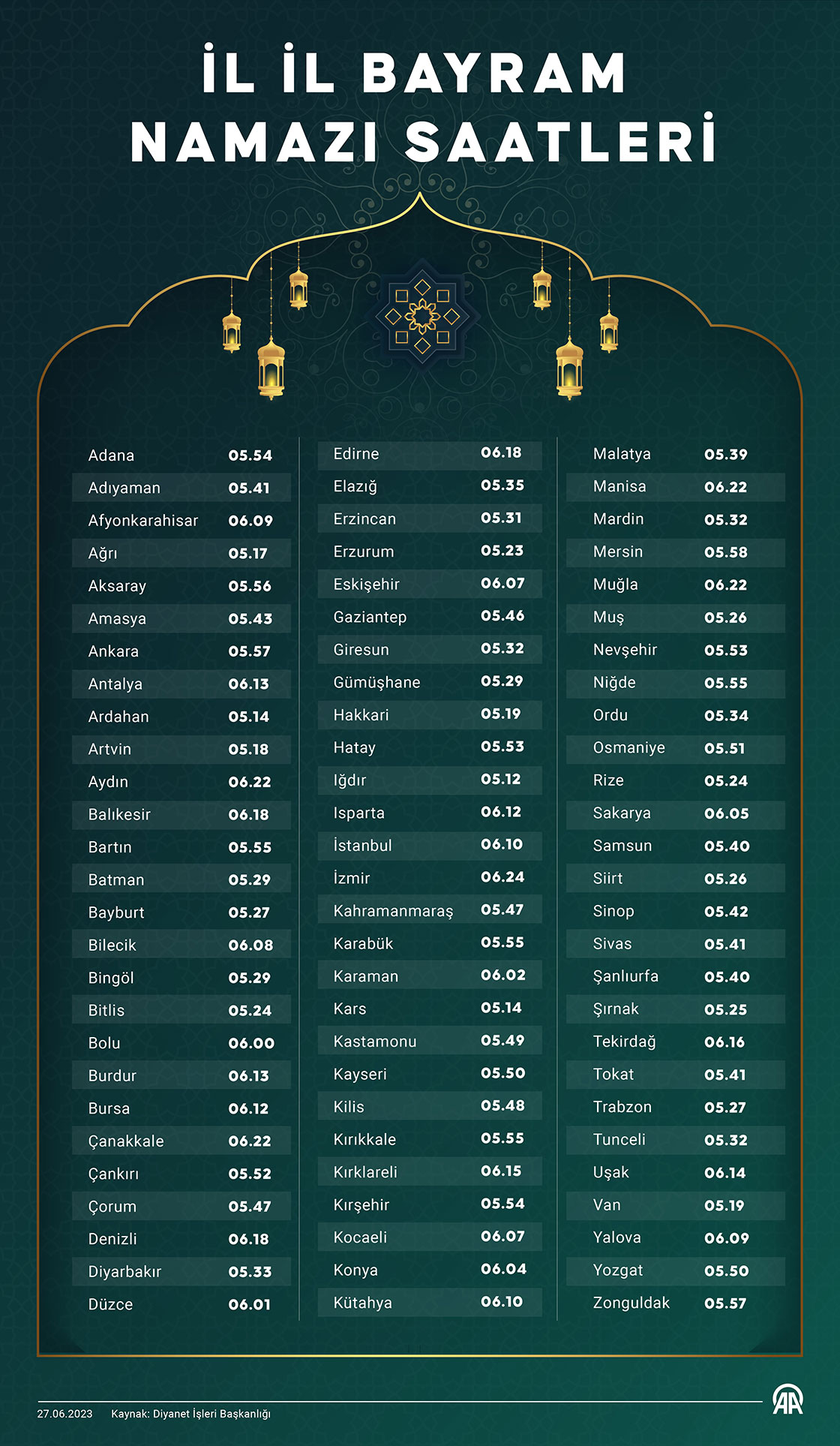Click the lantern just left of the star
This screenshot has width=840, height=1446.
point(298,288)
